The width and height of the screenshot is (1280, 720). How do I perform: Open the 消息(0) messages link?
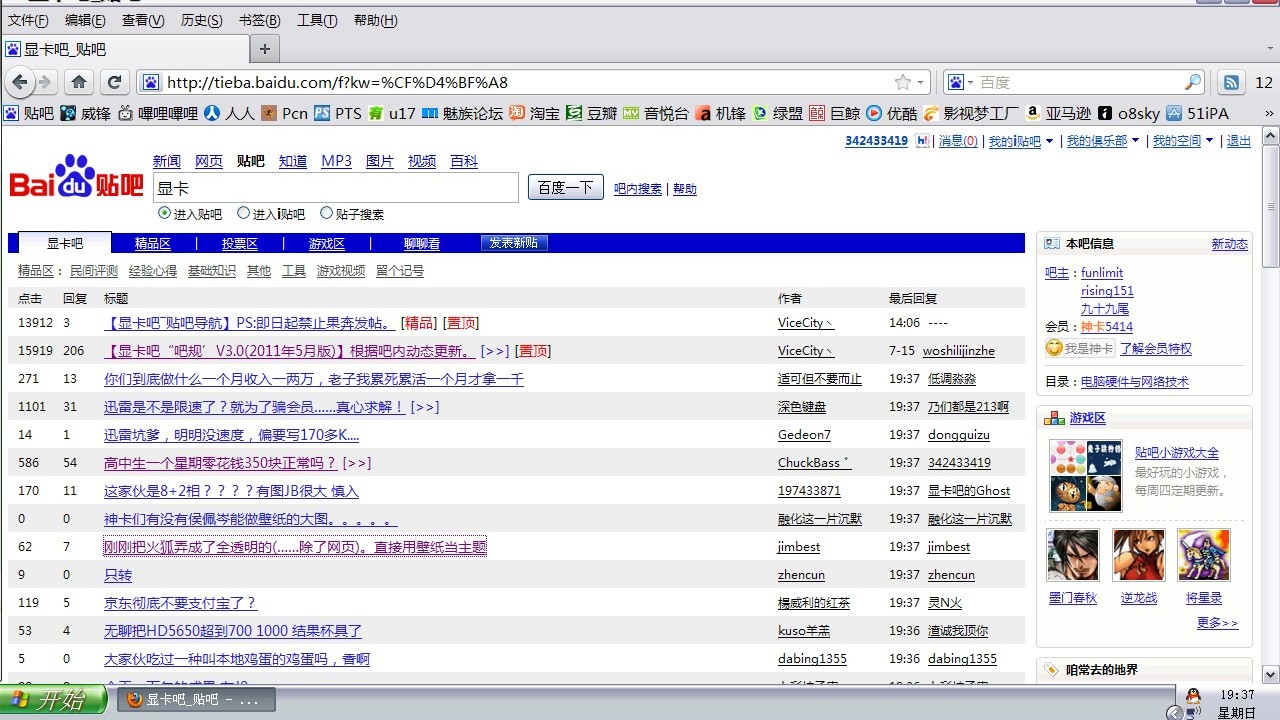pyautogui.click(x=958, y=141)
